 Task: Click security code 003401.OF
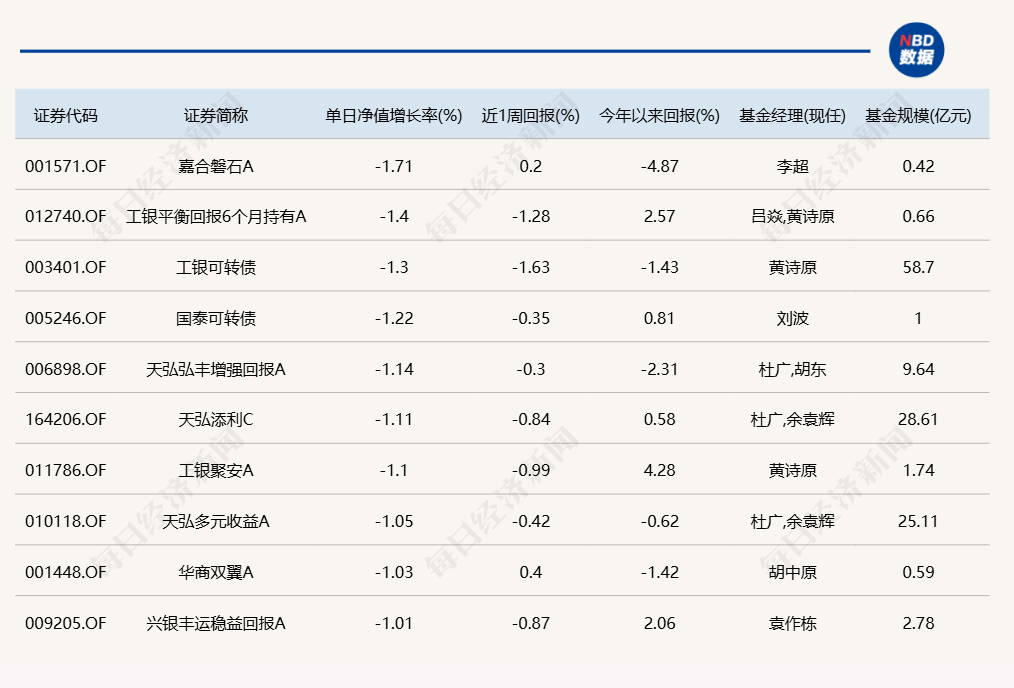[65, 267]
